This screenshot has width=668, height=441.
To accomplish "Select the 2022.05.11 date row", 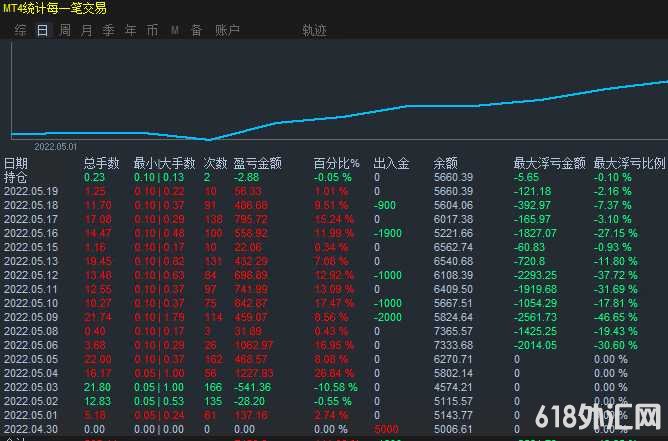I will [x=31, y=289].
